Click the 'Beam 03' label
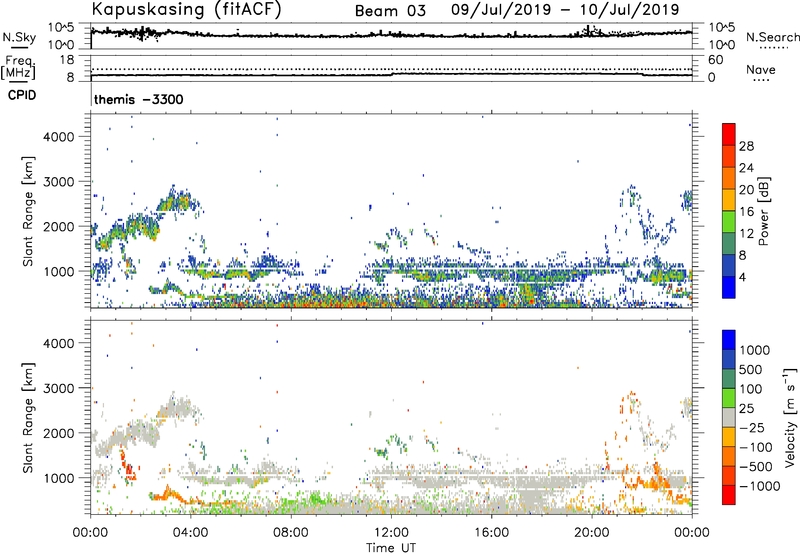This screenshot has height=554, width=800. pos(390,11)
